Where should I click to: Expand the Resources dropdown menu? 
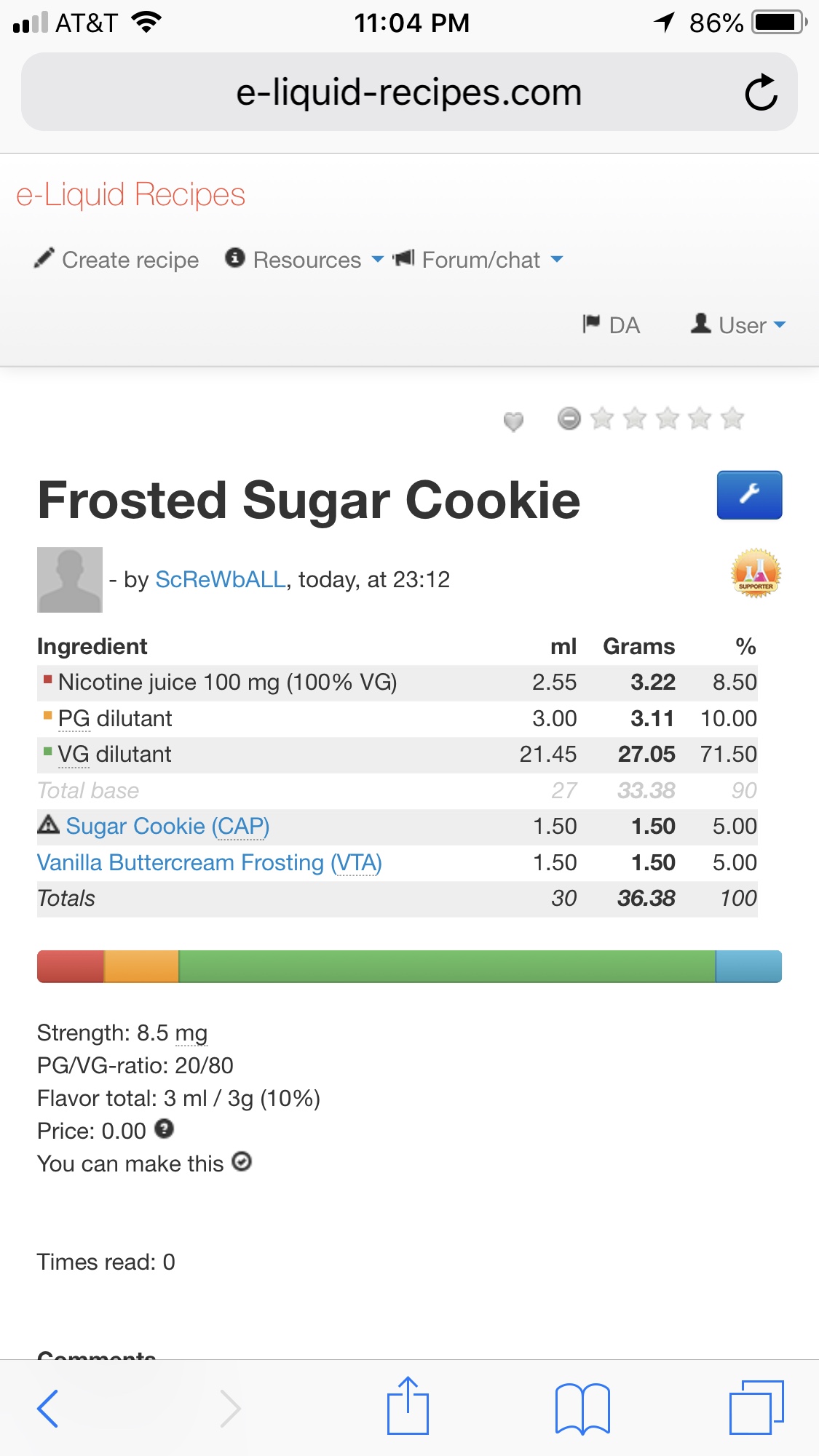[x=304, y=260]
